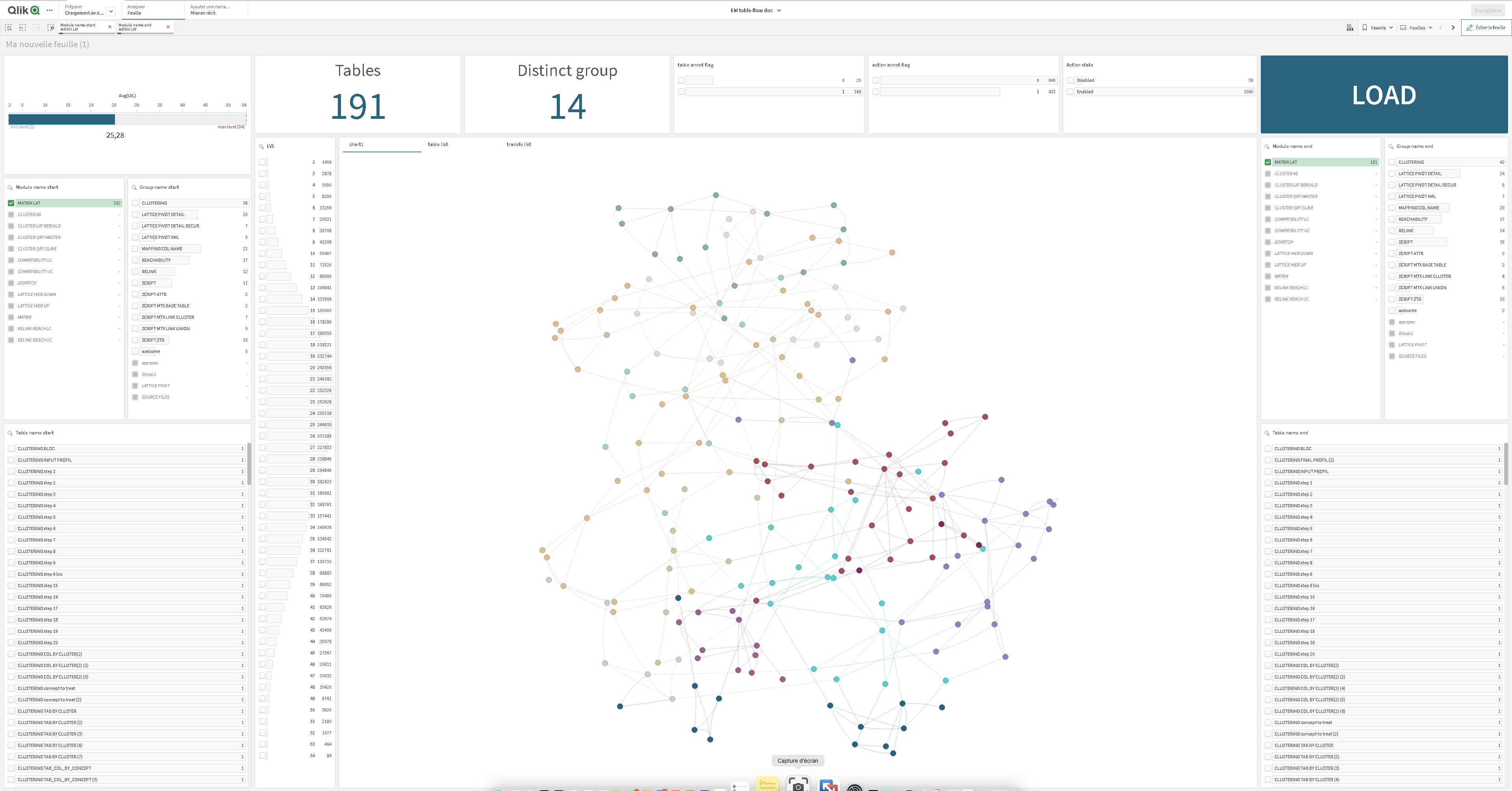This screenshot has width=1512, height=791.
Task: Search in Table name start list
Action: pyautogui.click(x=10, y=433)
